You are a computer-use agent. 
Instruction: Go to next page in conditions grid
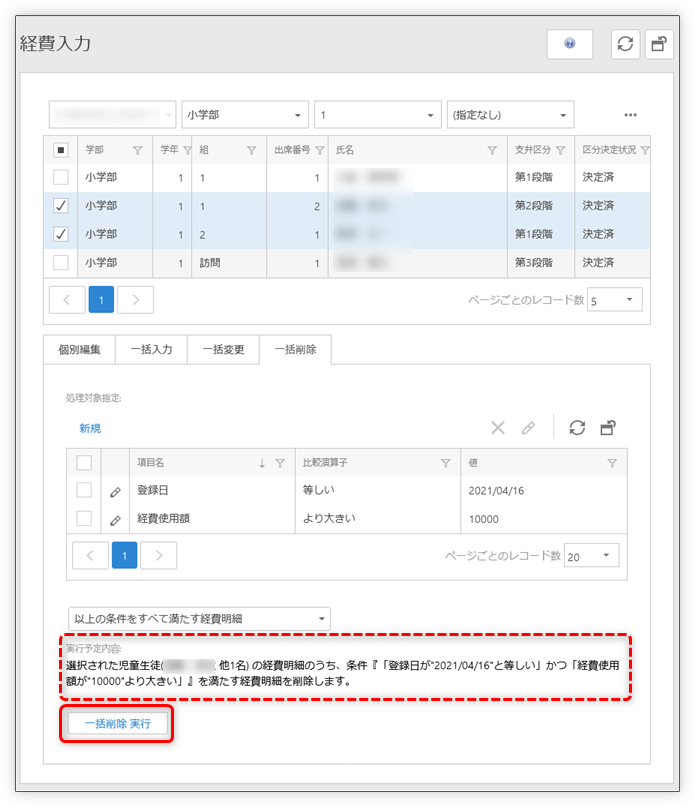(x=159, y=555)
